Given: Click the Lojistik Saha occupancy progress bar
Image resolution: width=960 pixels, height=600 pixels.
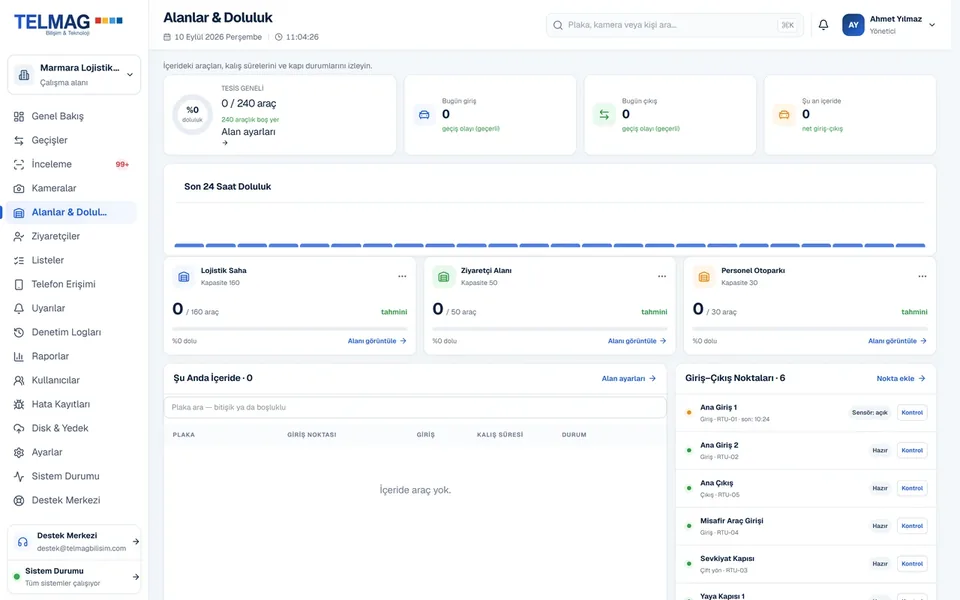Looking at the screenshot, I should [x=290, y=329].
